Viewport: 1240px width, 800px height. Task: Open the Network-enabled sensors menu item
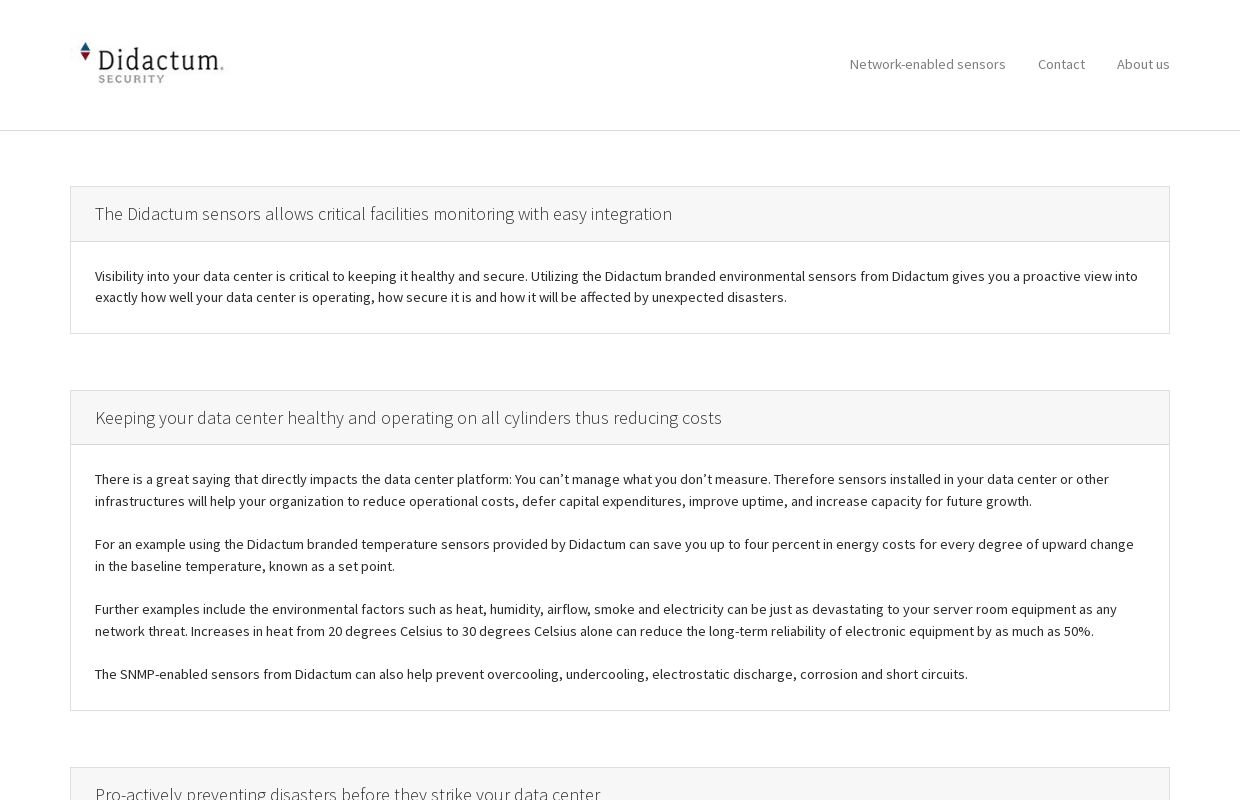coord(927,64)
